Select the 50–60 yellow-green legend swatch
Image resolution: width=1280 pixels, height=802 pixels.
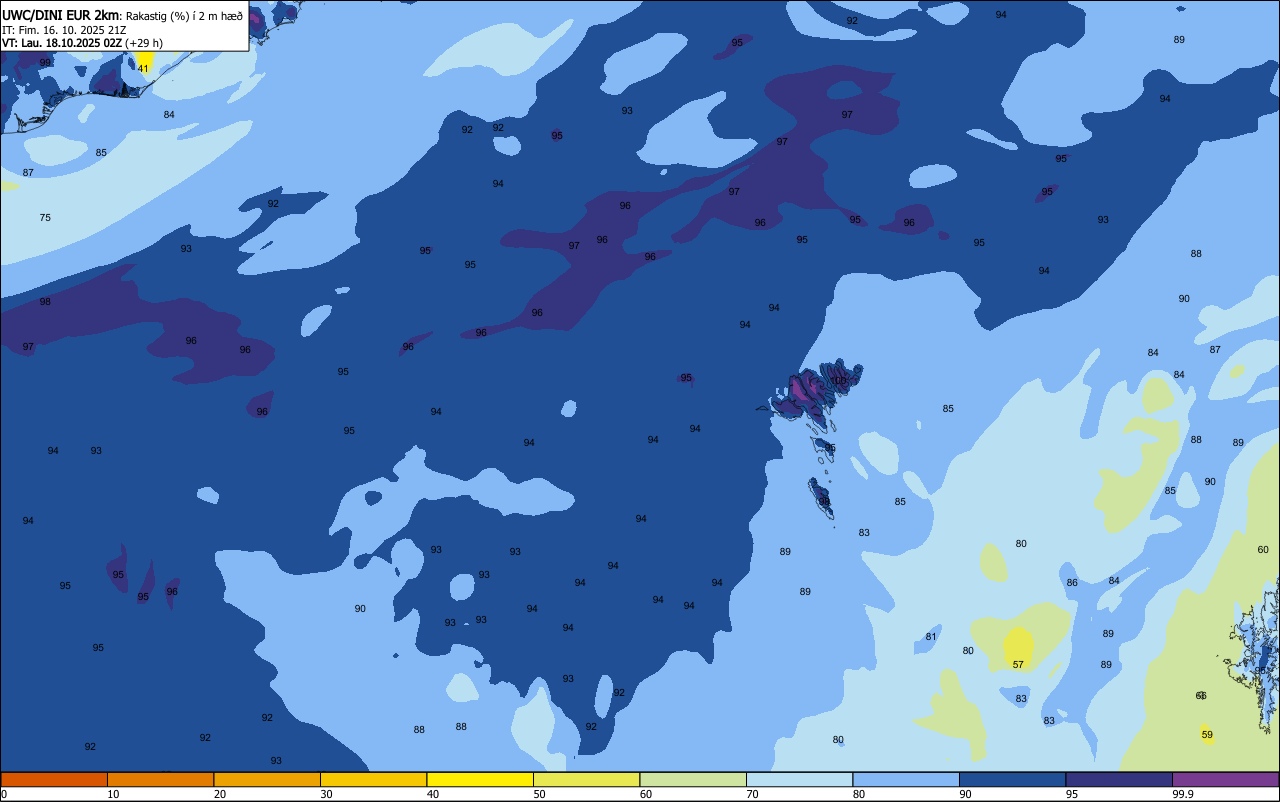pyautogui.click(x=586, y=779)
